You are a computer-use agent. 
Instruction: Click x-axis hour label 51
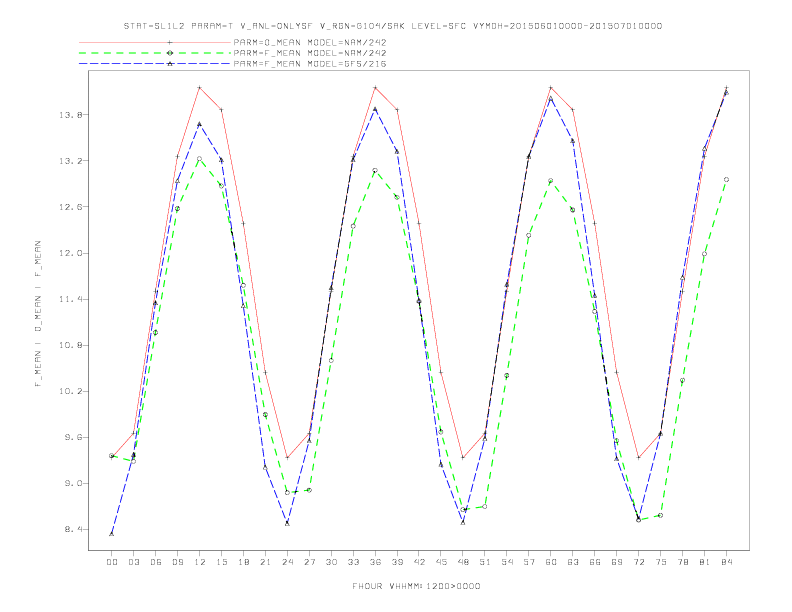[485, 562]
